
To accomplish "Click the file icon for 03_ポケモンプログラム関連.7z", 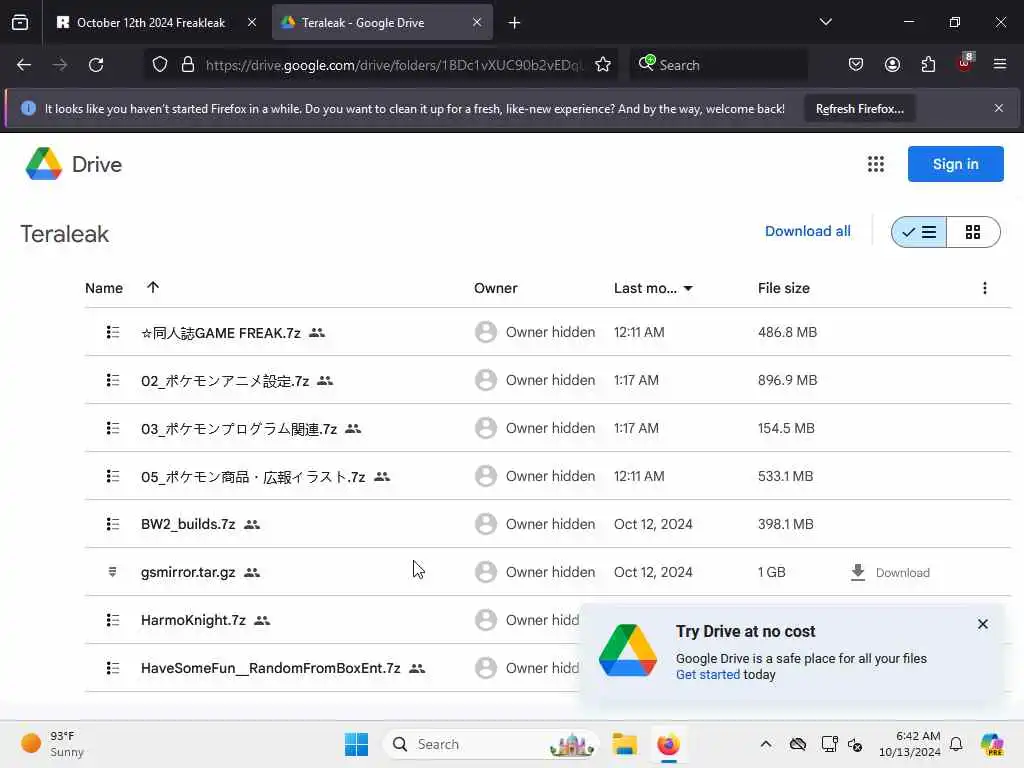I will pyautogui.click(x=112, y=428).
